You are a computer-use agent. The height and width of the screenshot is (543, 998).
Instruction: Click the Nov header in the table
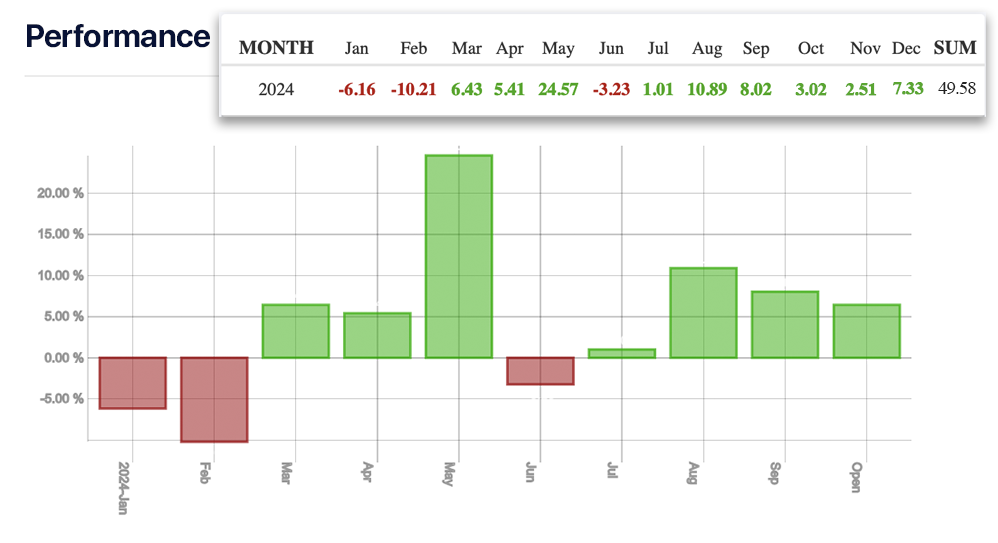click(x=865, y=48)
